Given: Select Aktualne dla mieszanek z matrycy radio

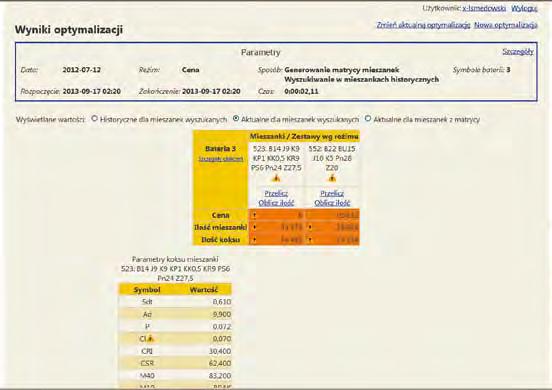Looking at the screenshot, I should tap(368, 119).
